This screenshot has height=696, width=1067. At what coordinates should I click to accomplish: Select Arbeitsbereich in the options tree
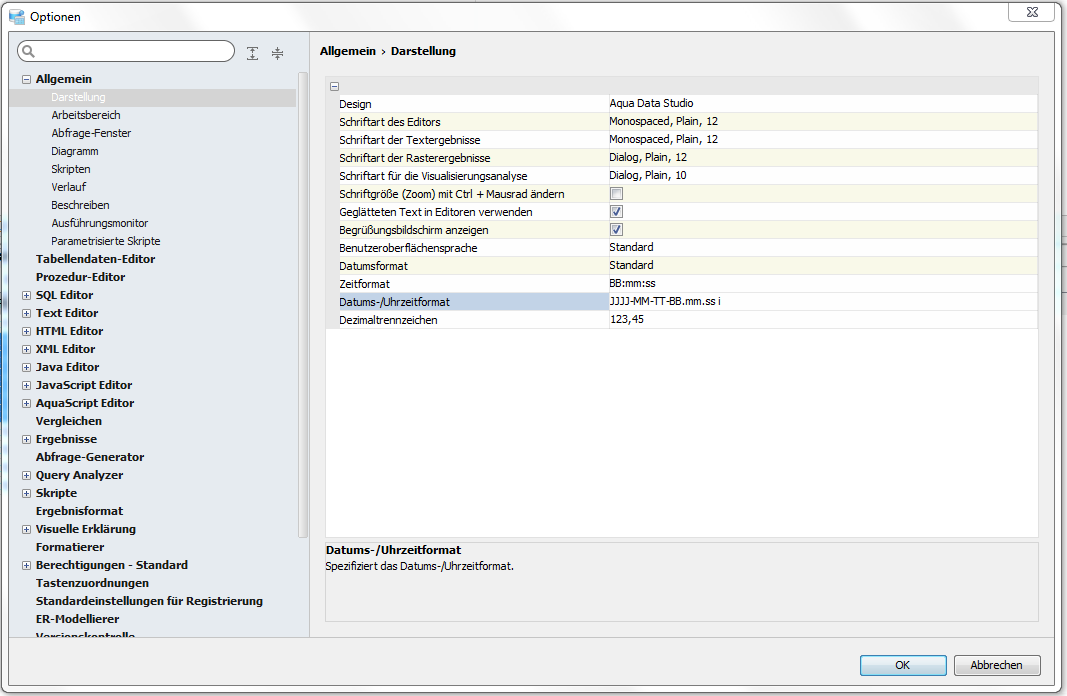coord(86,115)
